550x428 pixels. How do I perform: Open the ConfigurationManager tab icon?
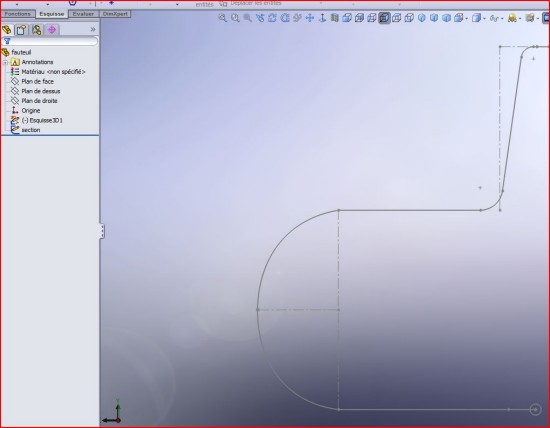[36, 30]
